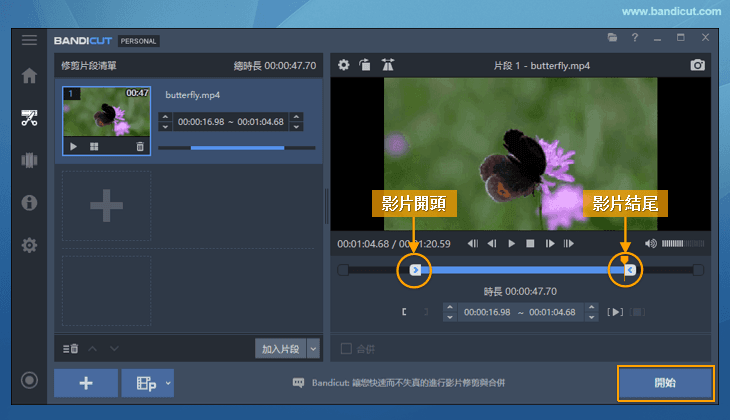Open the Help question mark icon
730x420 pixels.
coord(635,37)
